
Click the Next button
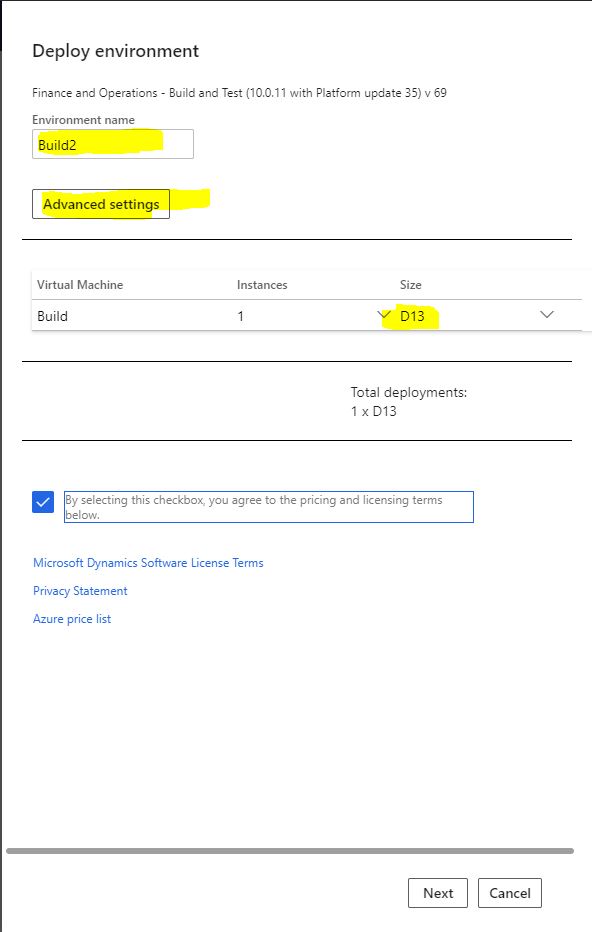coord(438,893)
